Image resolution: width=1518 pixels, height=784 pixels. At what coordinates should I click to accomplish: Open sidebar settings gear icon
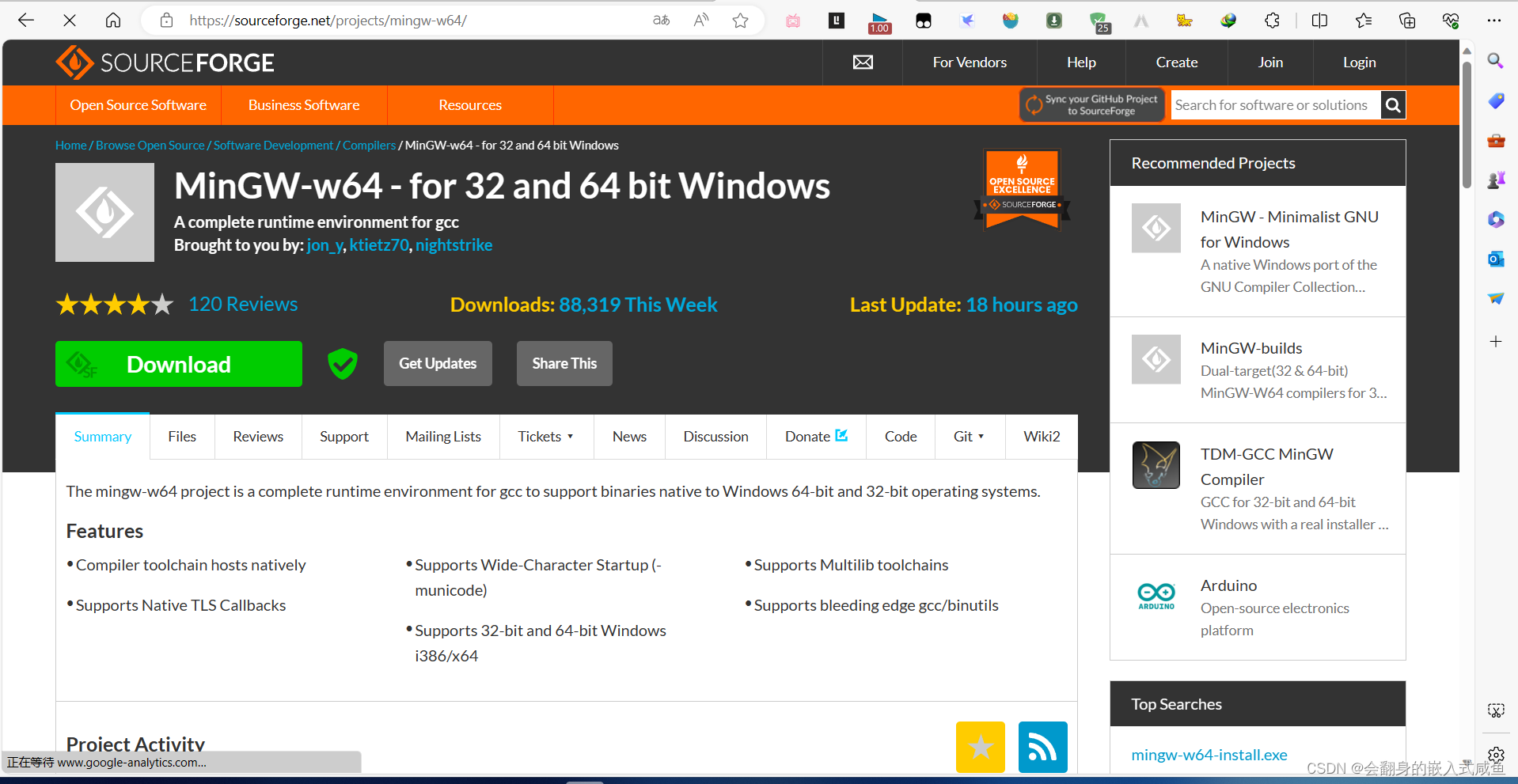(1495, 754)
